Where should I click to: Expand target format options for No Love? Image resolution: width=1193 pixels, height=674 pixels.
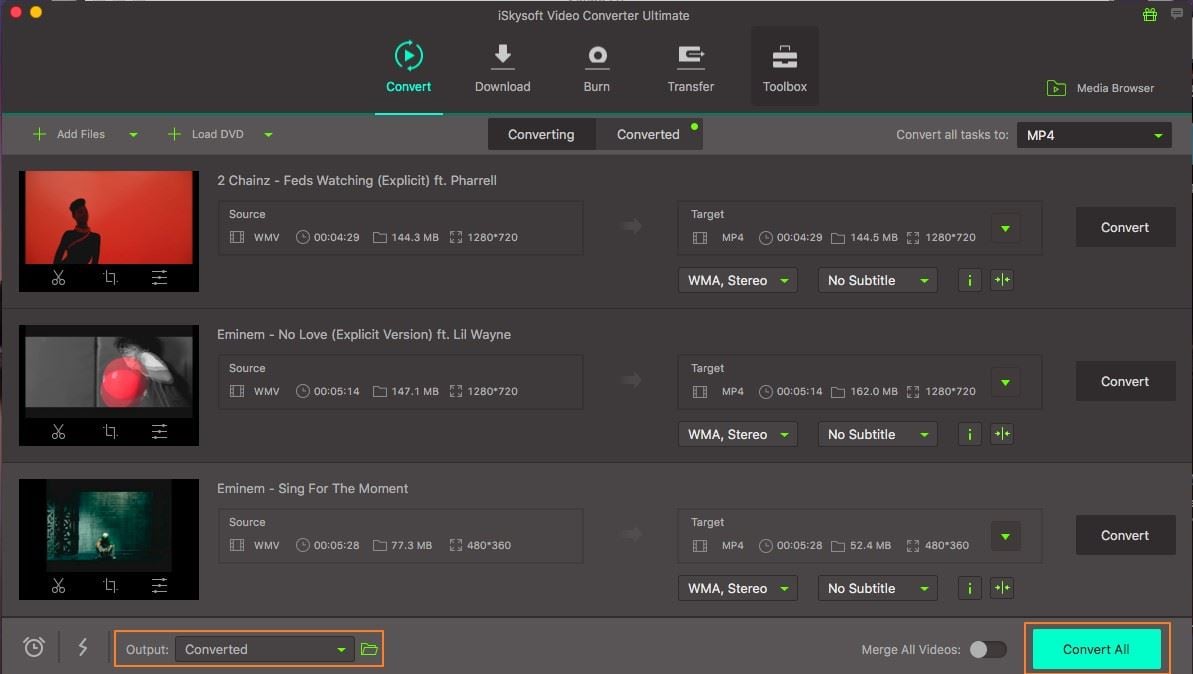tap(1006, 383)
